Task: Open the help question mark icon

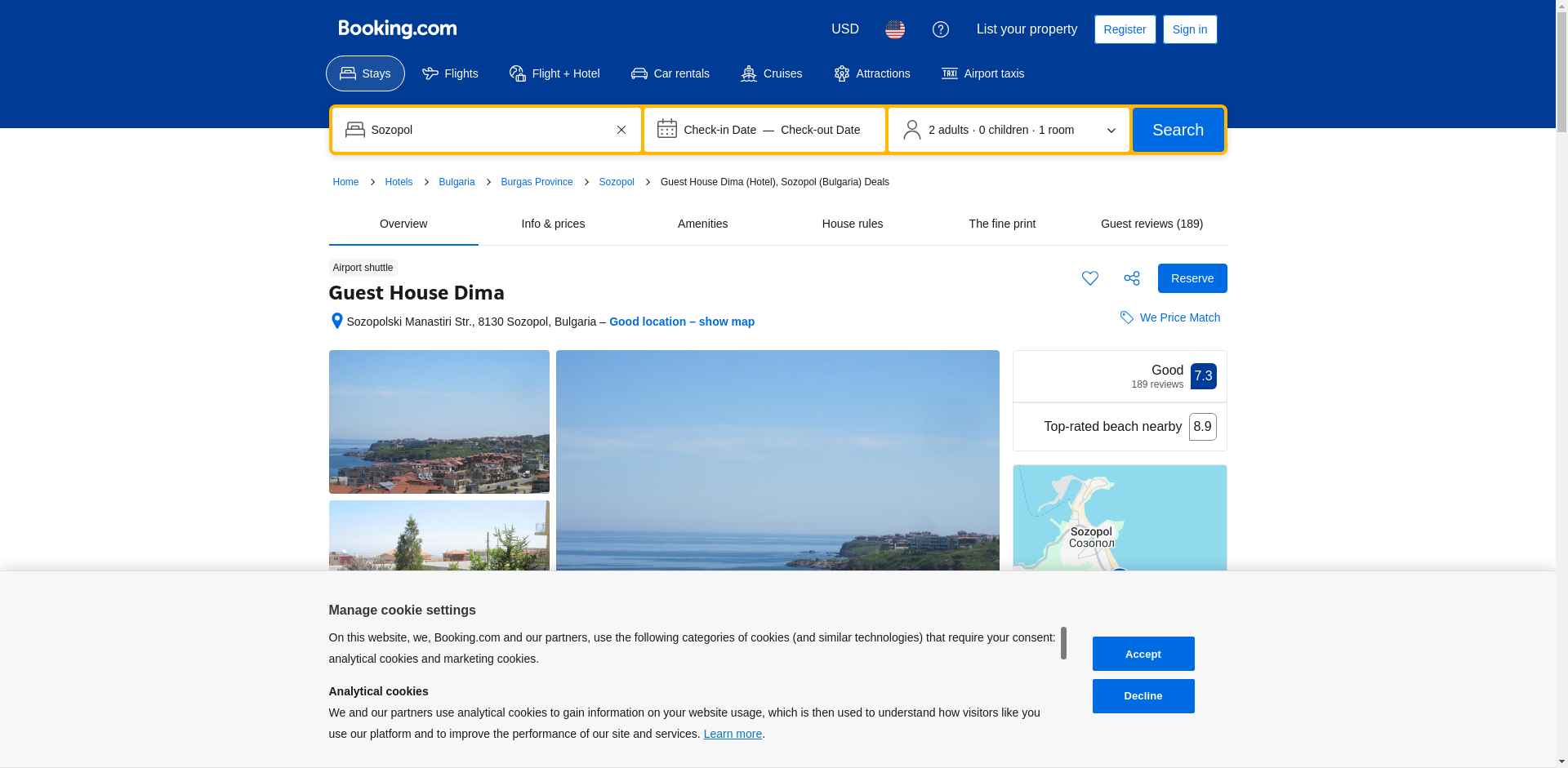Action: pos(940,29)
